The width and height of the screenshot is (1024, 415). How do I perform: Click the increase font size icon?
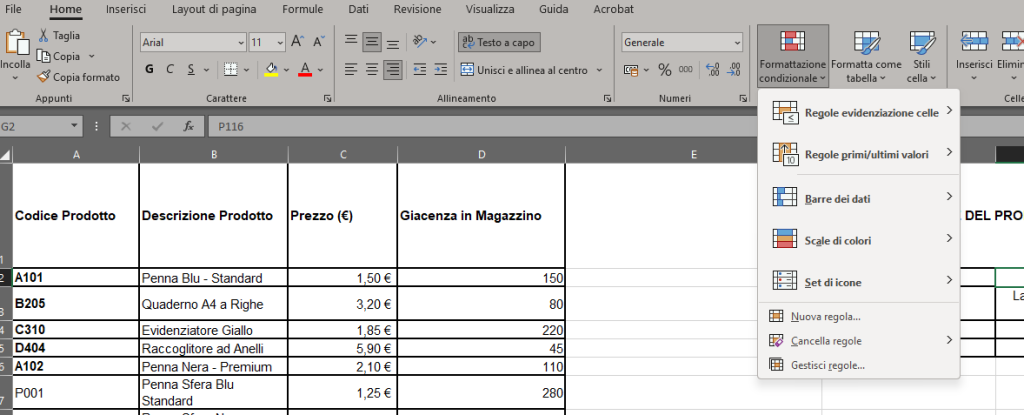(x=297, y=42)
